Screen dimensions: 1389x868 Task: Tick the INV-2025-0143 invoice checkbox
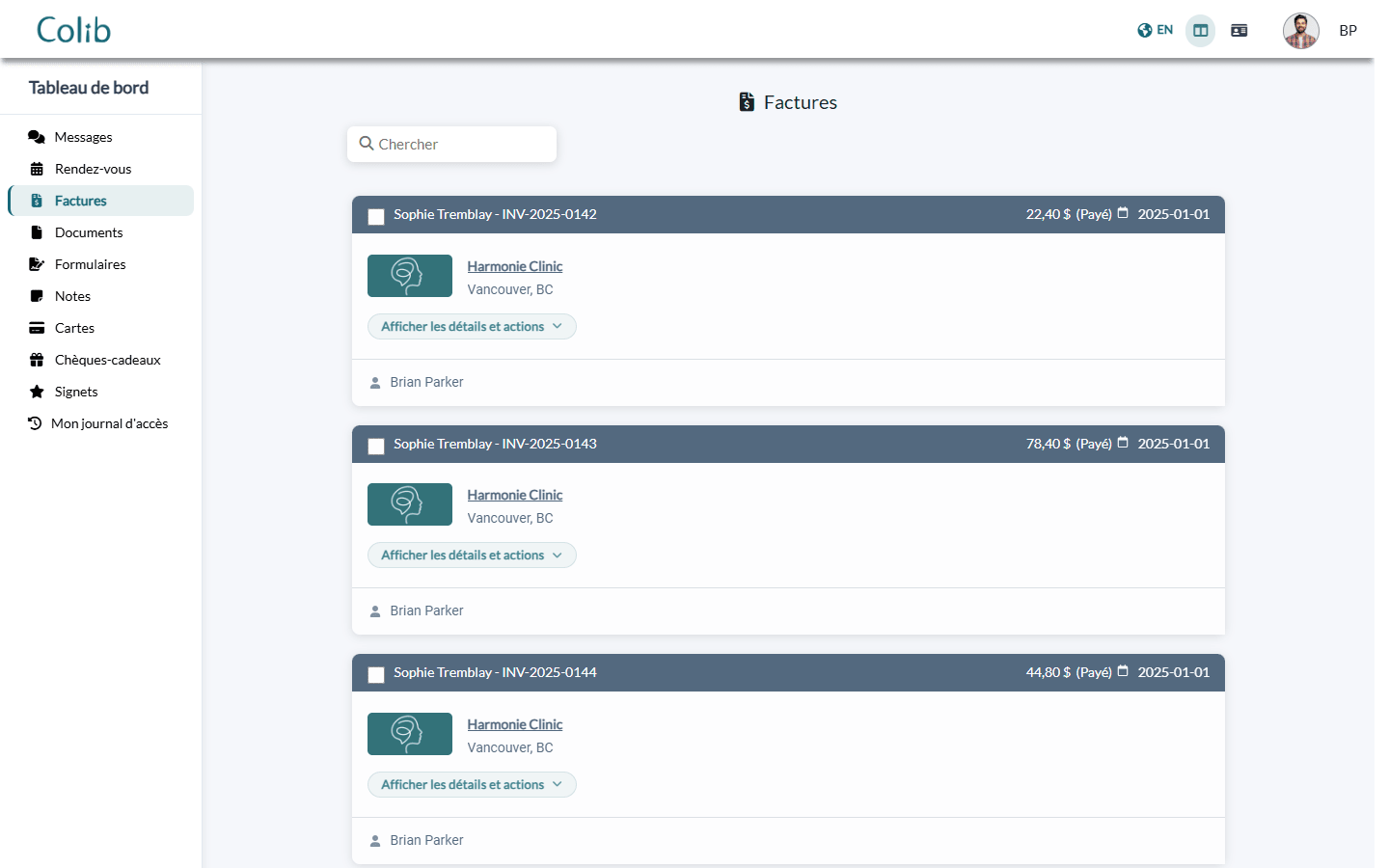(x=376, y=446)
